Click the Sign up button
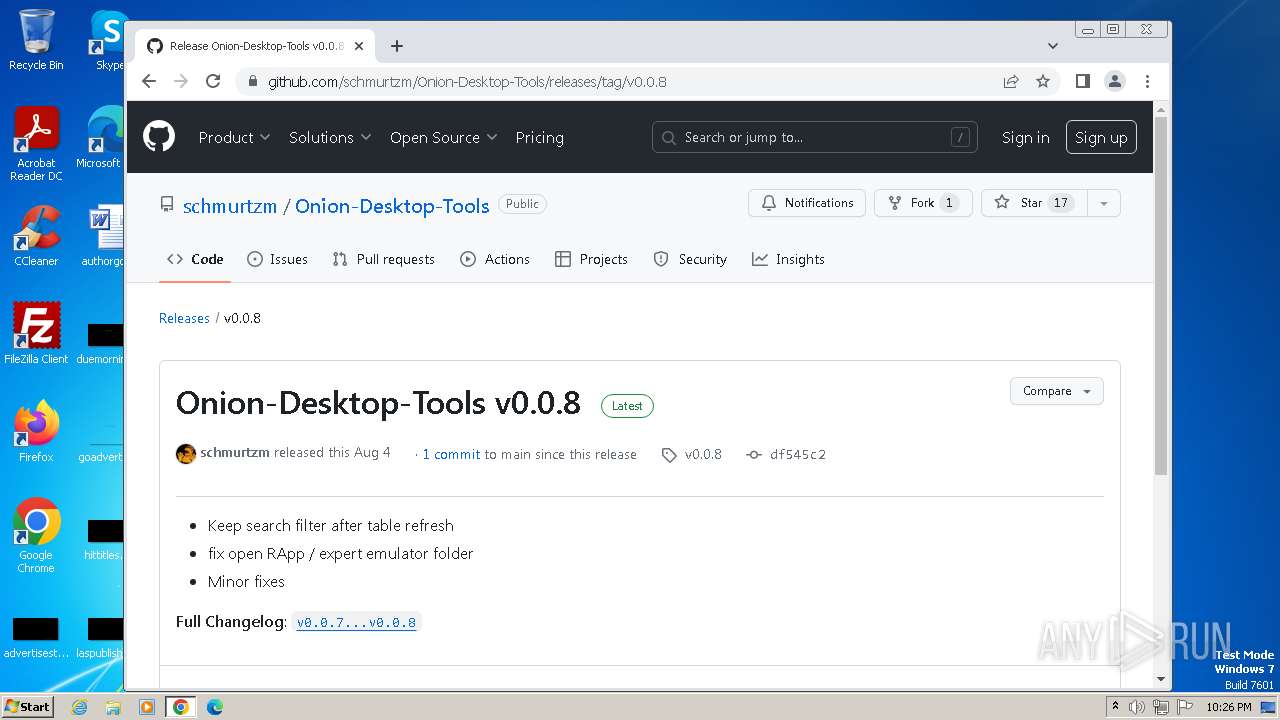The height and width of the screenshot is (720, 1280). point(1101,138)
